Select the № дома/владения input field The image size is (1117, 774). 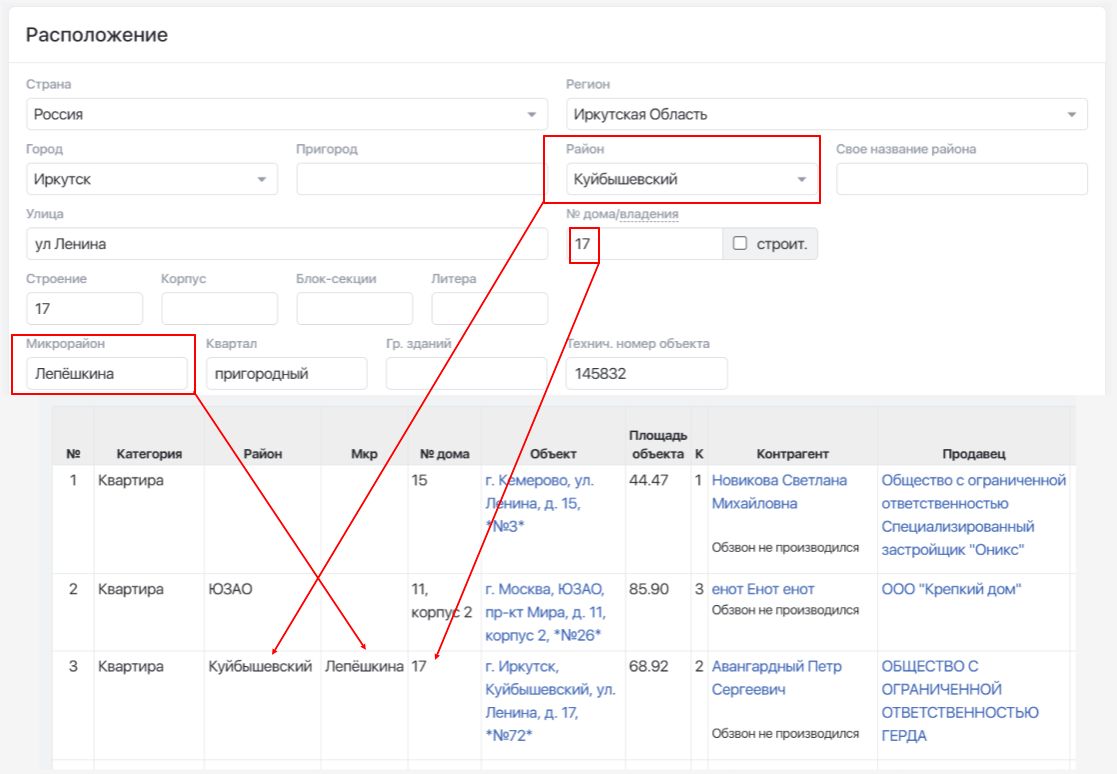(x=644, y=244)
